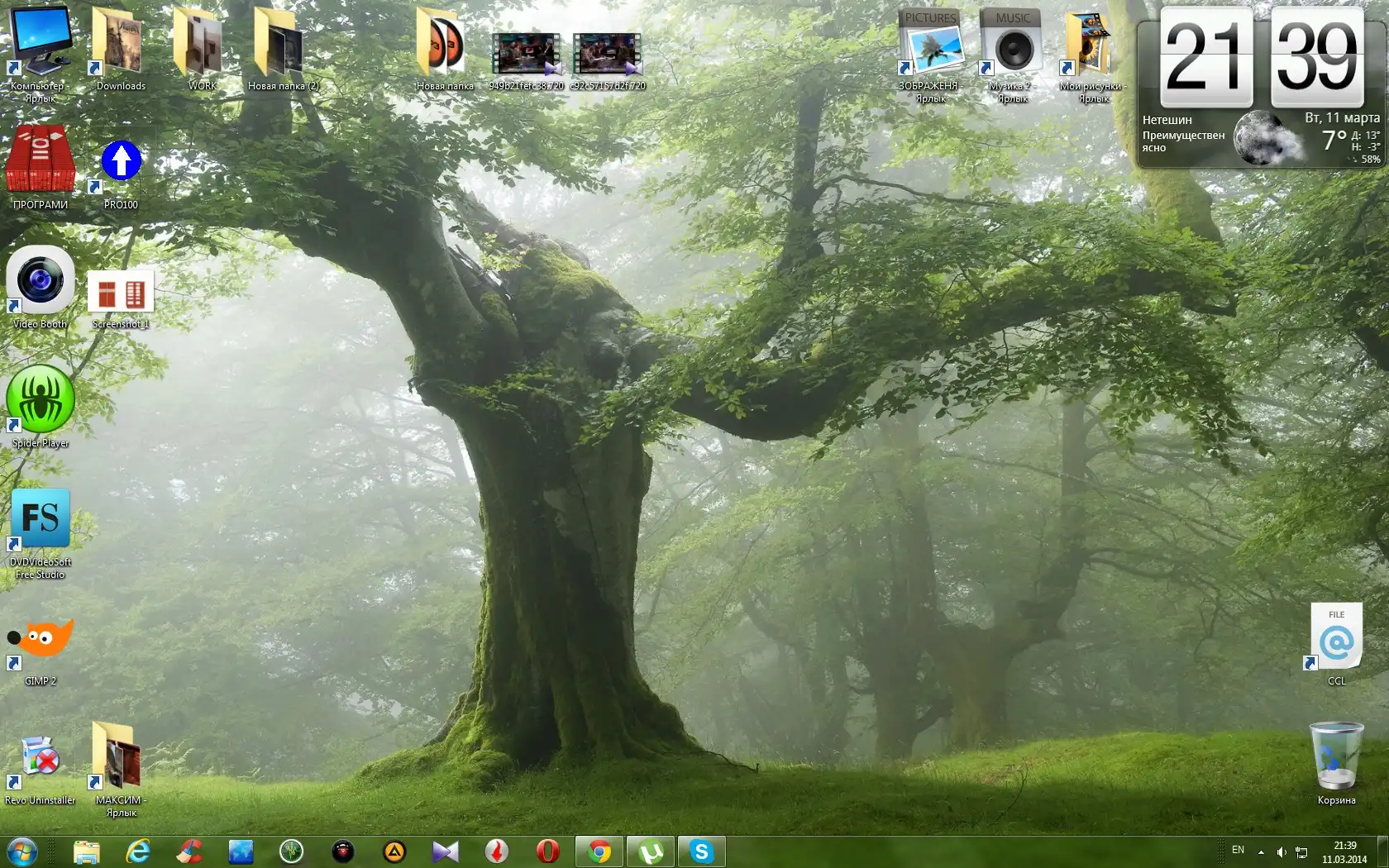Select the Revo Uninstaller shortcut
Screen dimensions: 1389x868
click(x=40, y=758)
